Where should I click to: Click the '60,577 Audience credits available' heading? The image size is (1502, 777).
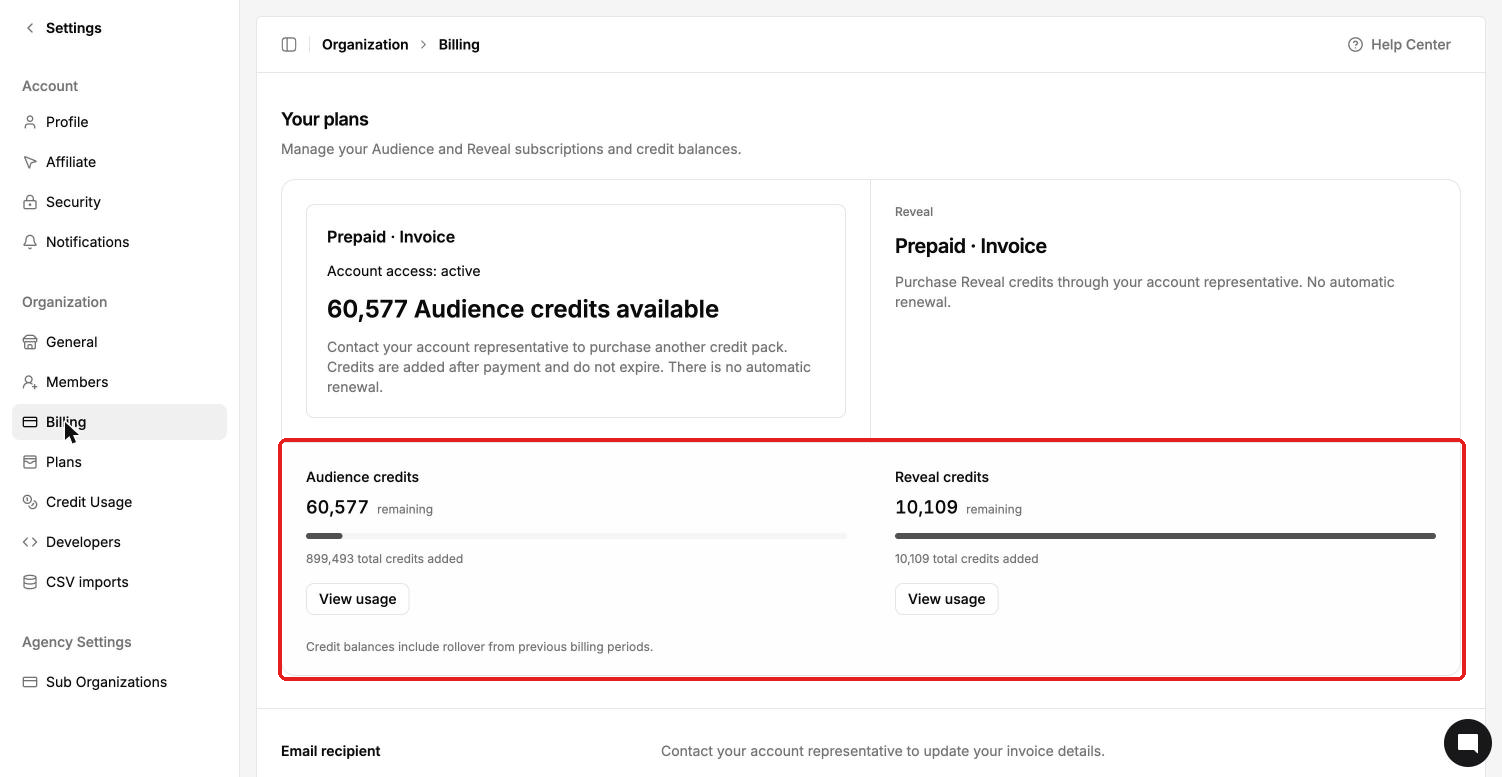tap(523, 309)
